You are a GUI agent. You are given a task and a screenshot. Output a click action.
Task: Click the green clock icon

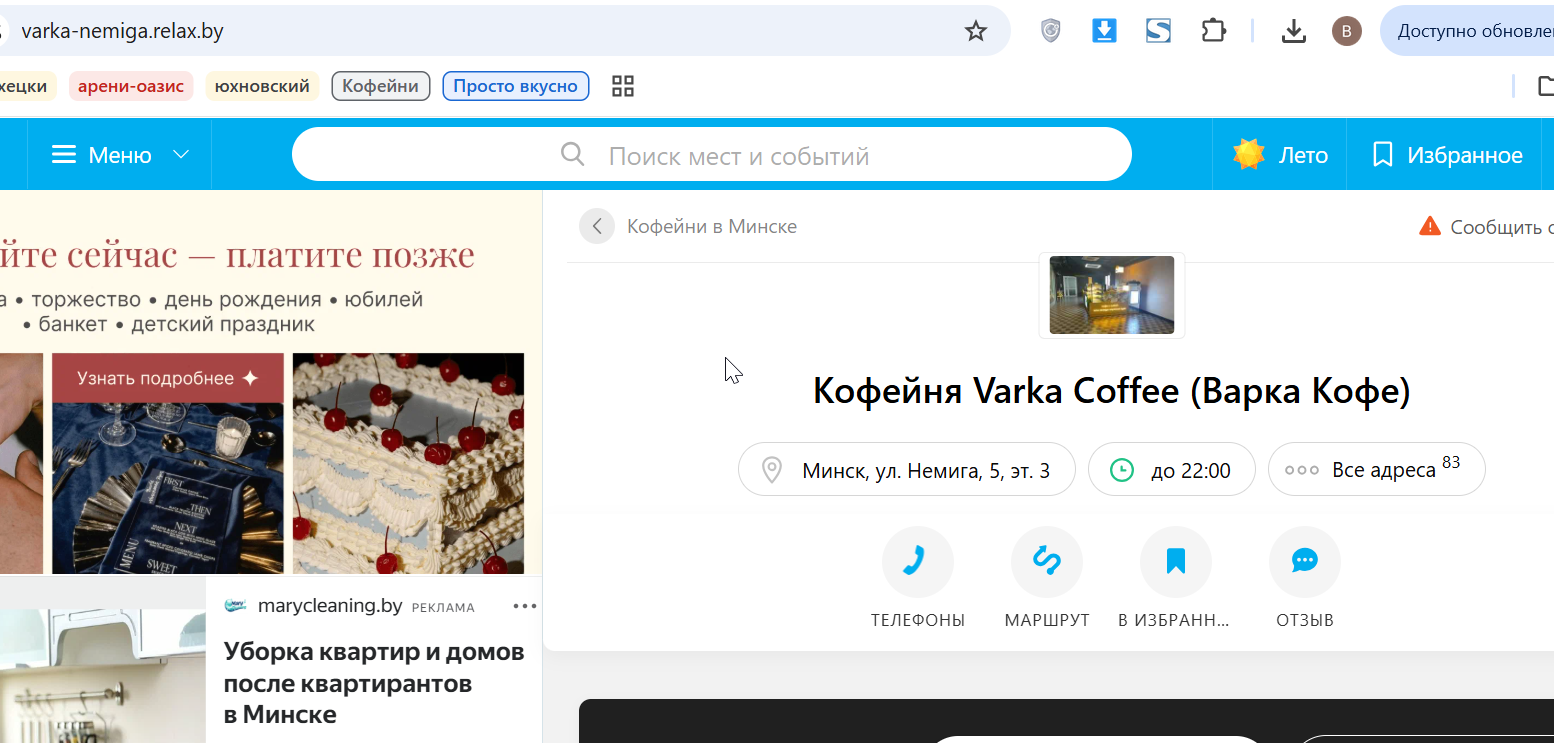[1122, 470]
